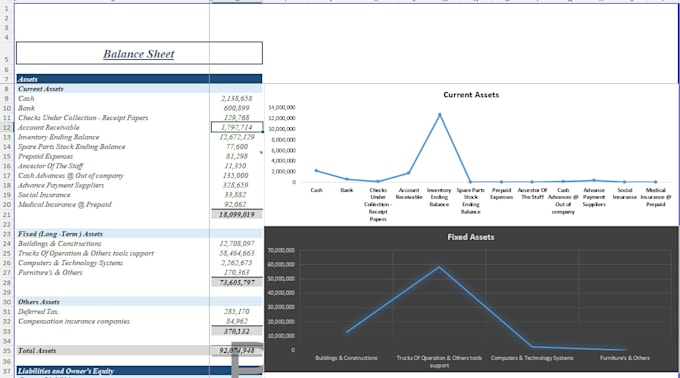This screenshot has height=378, width=680.
Task: Click the Fixed (Long-Term) Assets heading
Action: click(x=60, y=234)
